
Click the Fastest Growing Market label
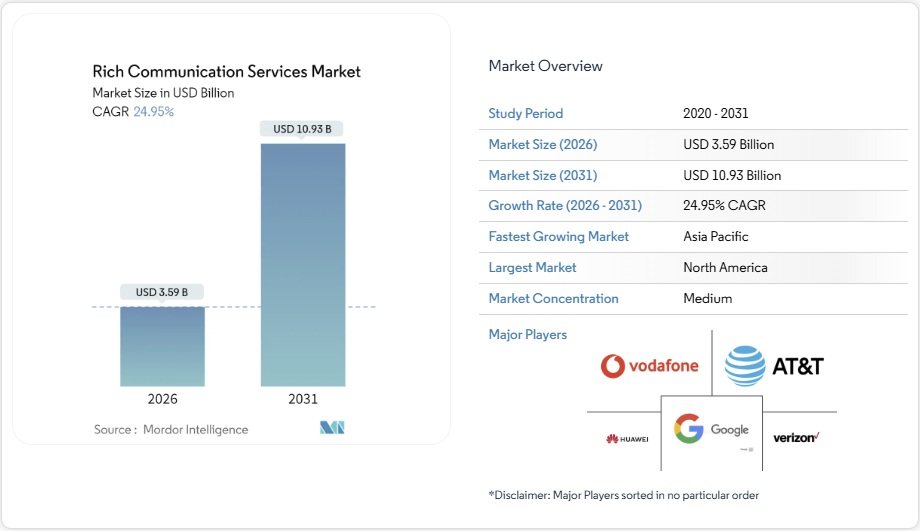[558, 237]
